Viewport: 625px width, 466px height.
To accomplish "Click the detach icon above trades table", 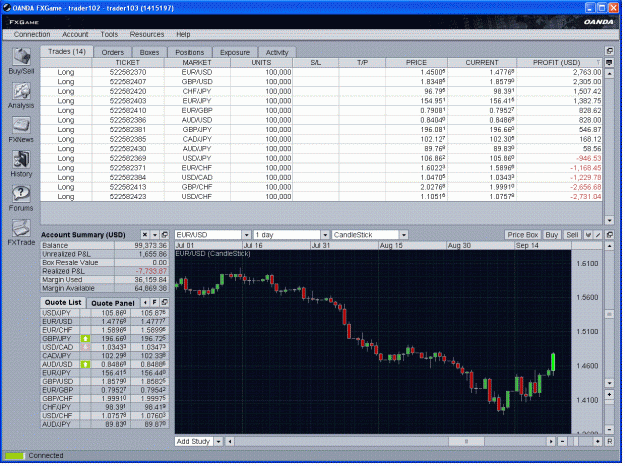I will coord(609,51).
